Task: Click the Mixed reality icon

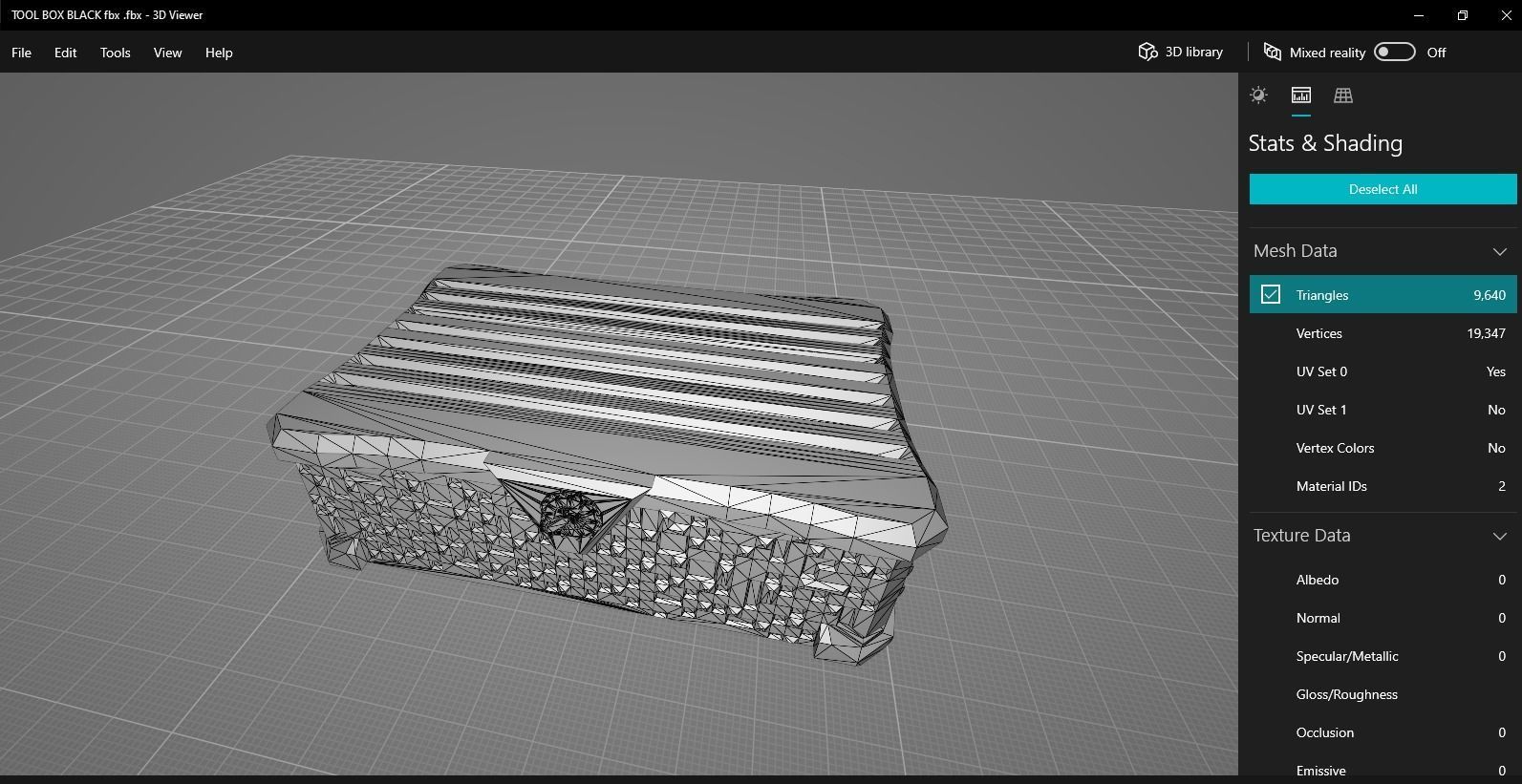Action: [x=1272, y=52]
